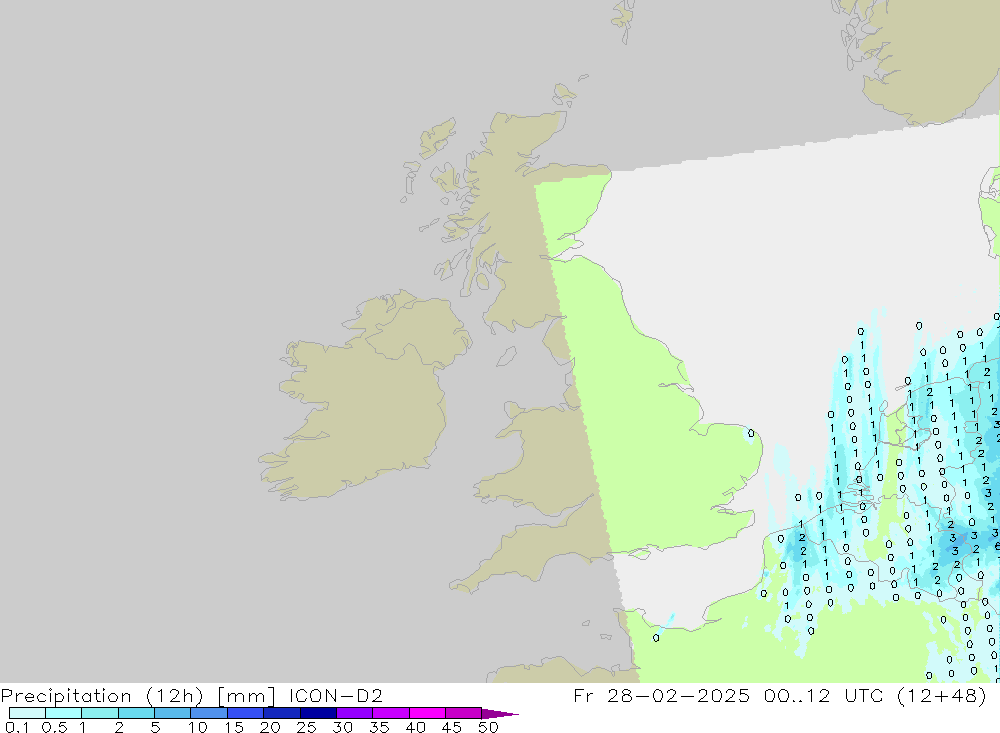
Task: Click the "Fr 28-02-2025 00..12 UTC (12+48)" timestamp
Action: (780, 695)
